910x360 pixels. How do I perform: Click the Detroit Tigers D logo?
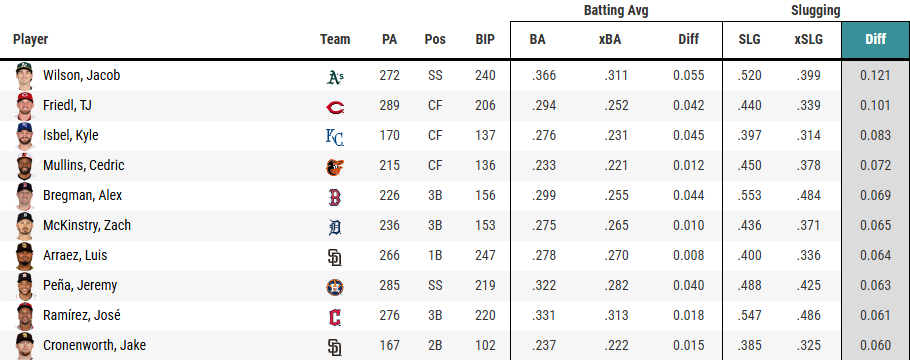pos(335,228)
